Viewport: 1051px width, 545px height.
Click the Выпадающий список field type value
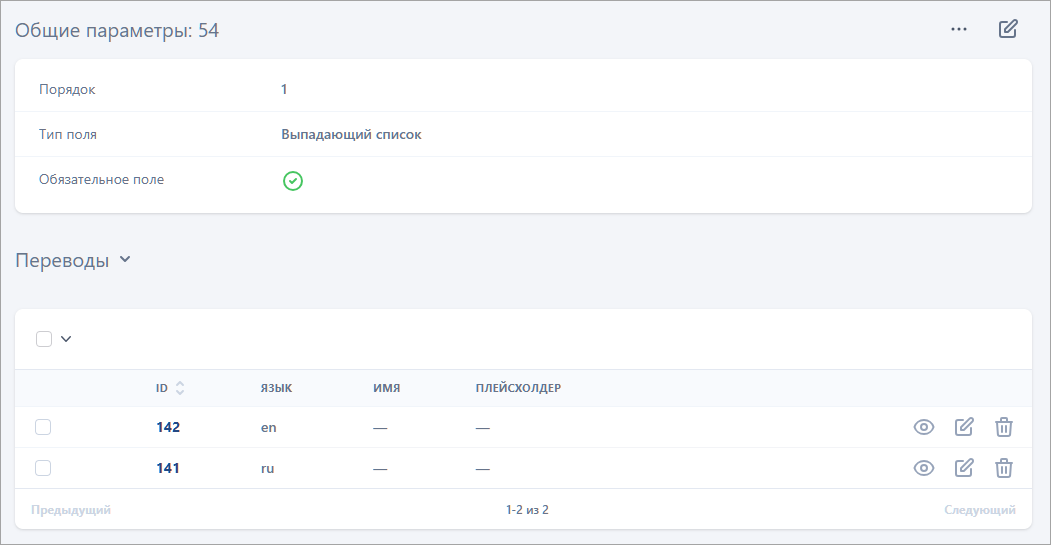[x=351, y=134]
